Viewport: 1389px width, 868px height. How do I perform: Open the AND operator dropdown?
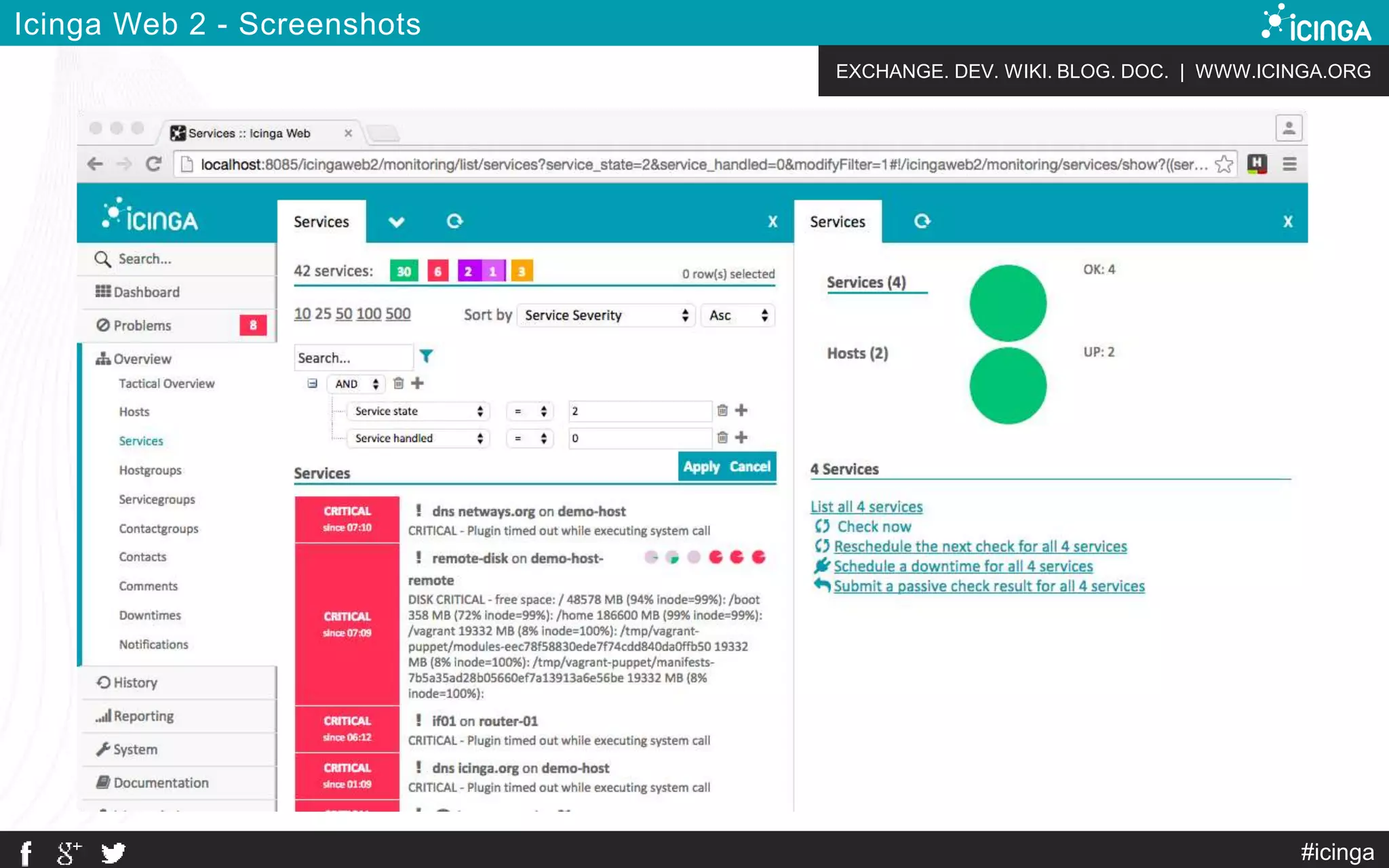click(x=356, y=384)
